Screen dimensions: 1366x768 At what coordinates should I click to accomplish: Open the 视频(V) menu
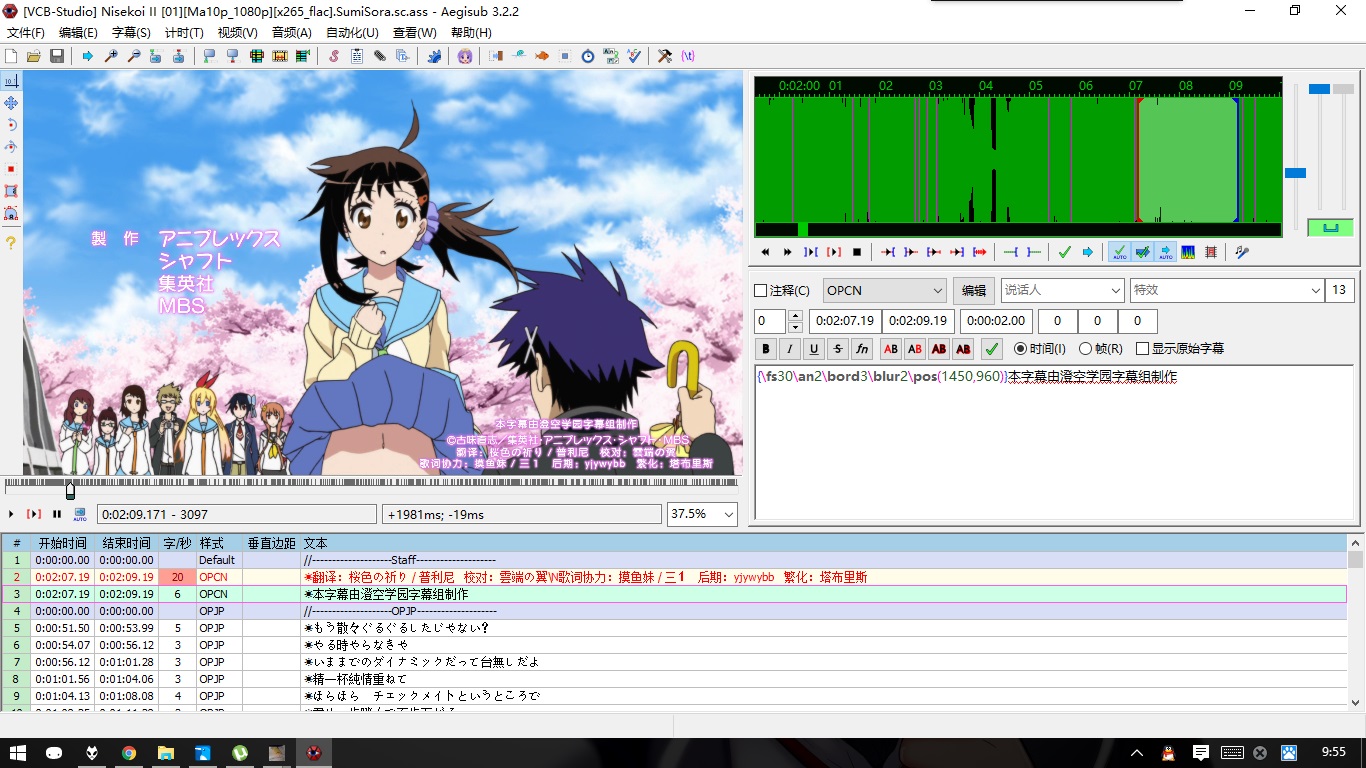237,33
